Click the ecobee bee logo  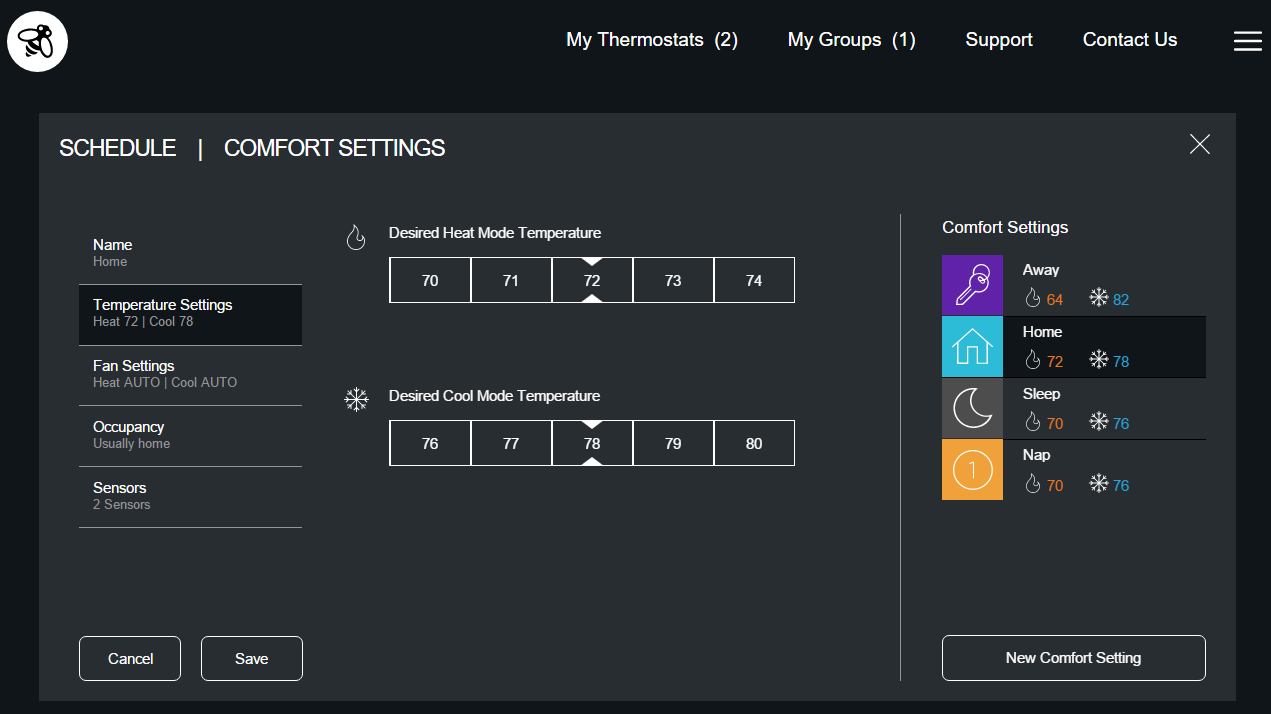click(x=37, y=41)
